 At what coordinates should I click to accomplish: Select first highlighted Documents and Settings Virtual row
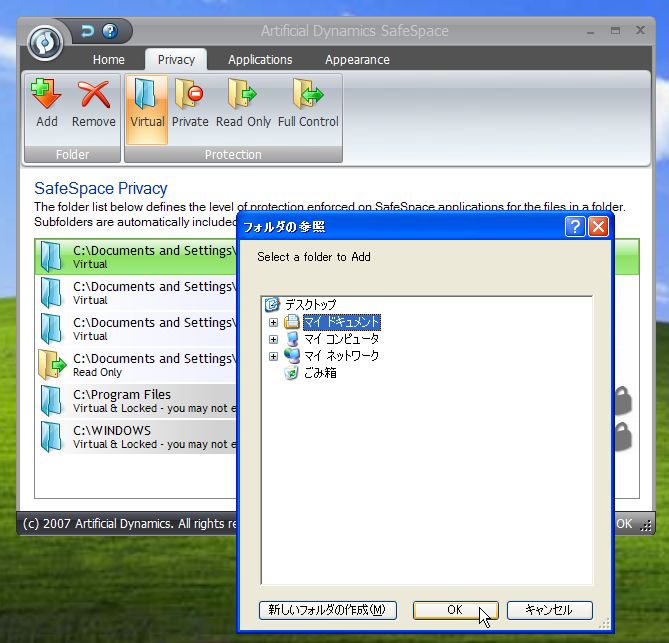pyautogui.click(x=136, y=256)
